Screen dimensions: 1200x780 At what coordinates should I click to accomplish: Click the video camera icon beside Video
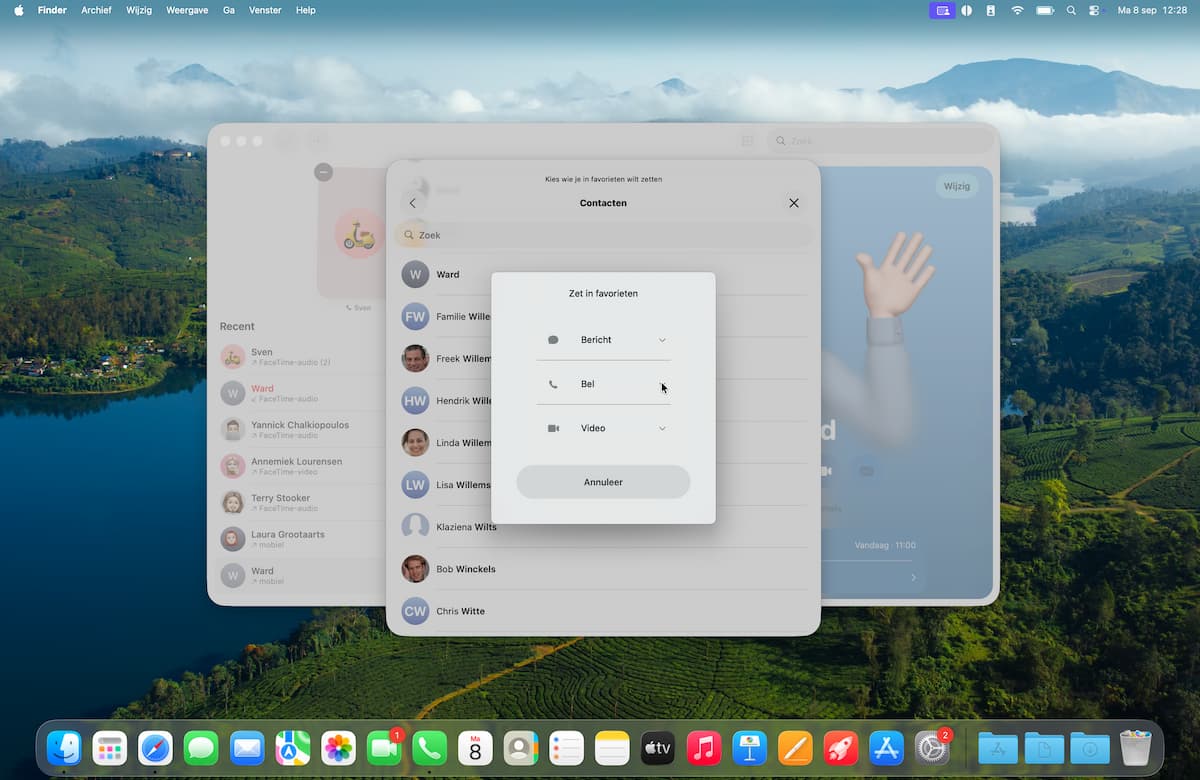pyautogui.click(x=553, y=428)
